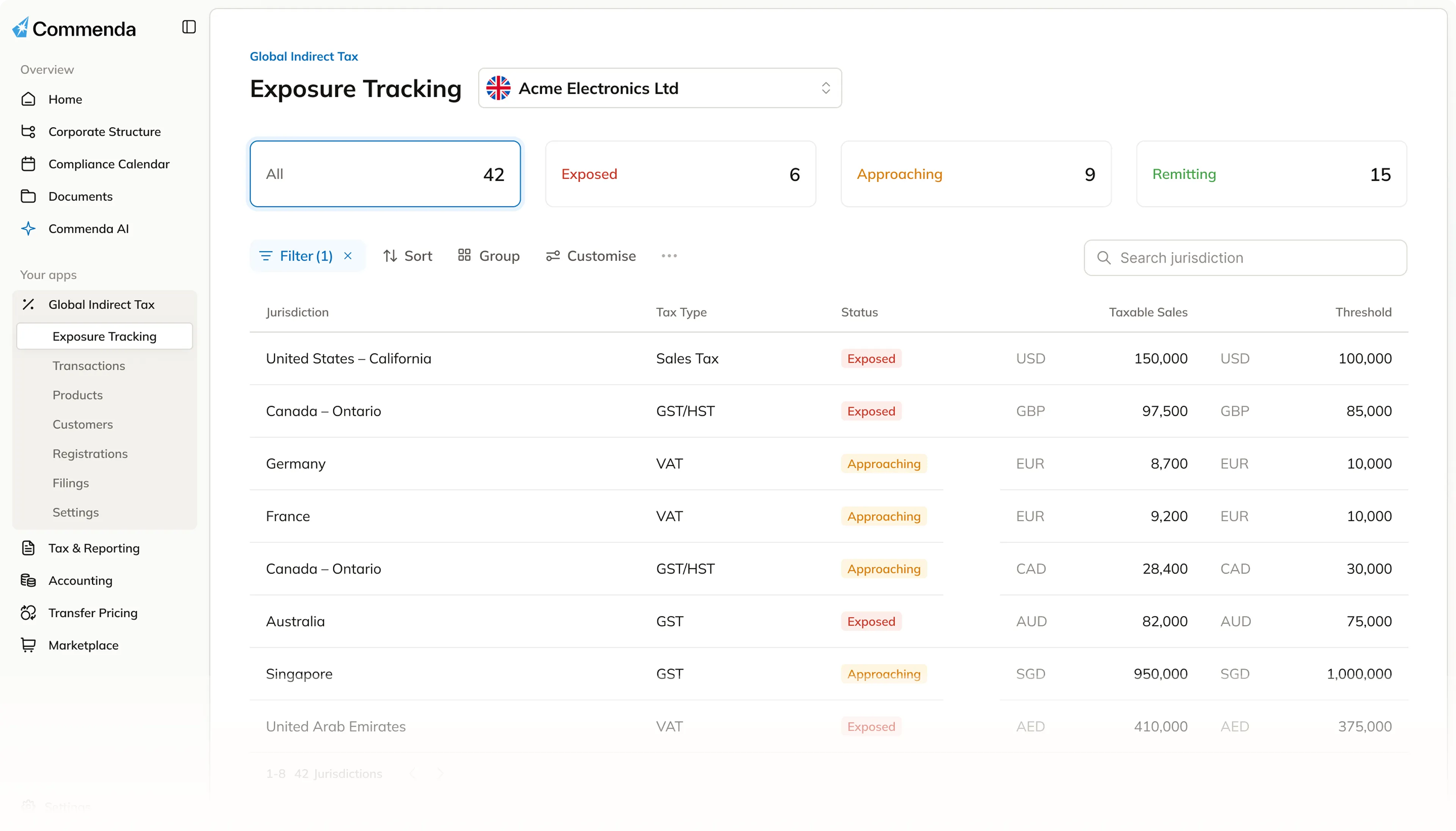This screenshot has width=1456, height=831.
Task: Open the Customise button
Action: click(x=591, y=256)
